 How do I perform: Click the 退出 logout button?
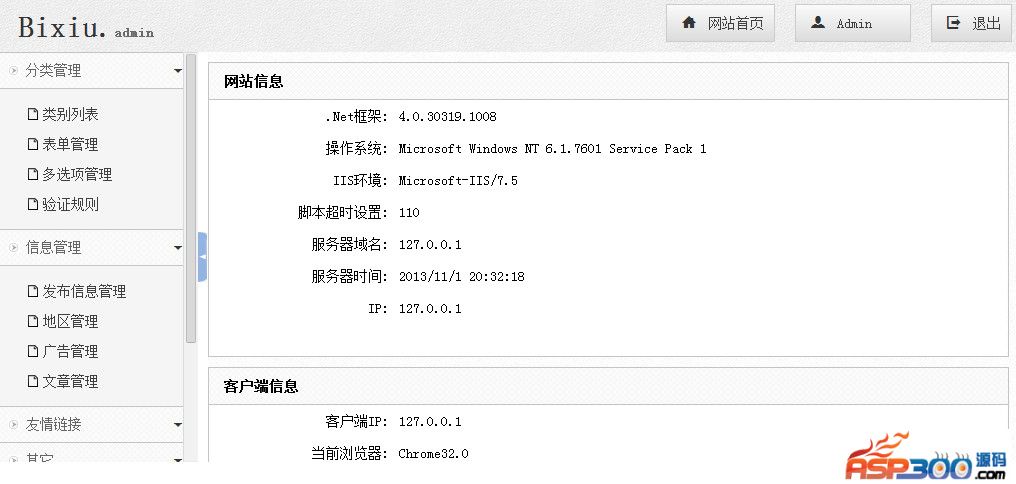(972, 23)
